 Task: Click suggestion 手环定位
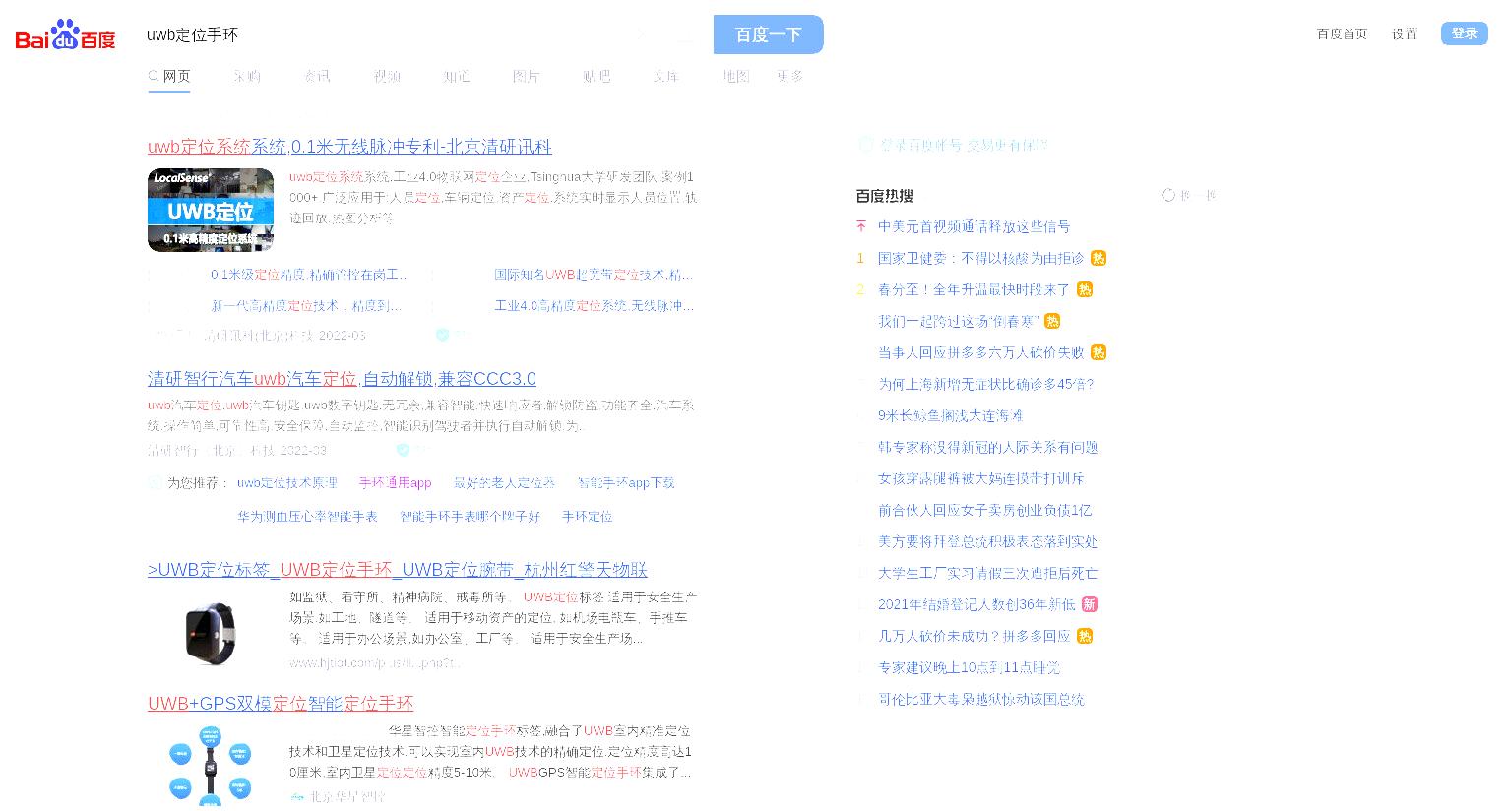pyautogui.click(x=587, y=516)
